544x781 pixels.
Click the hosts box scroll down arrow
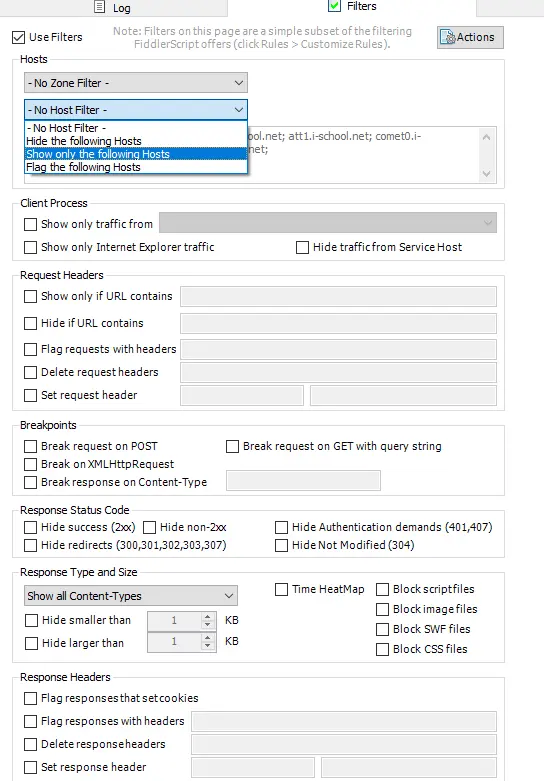point(487,173)
